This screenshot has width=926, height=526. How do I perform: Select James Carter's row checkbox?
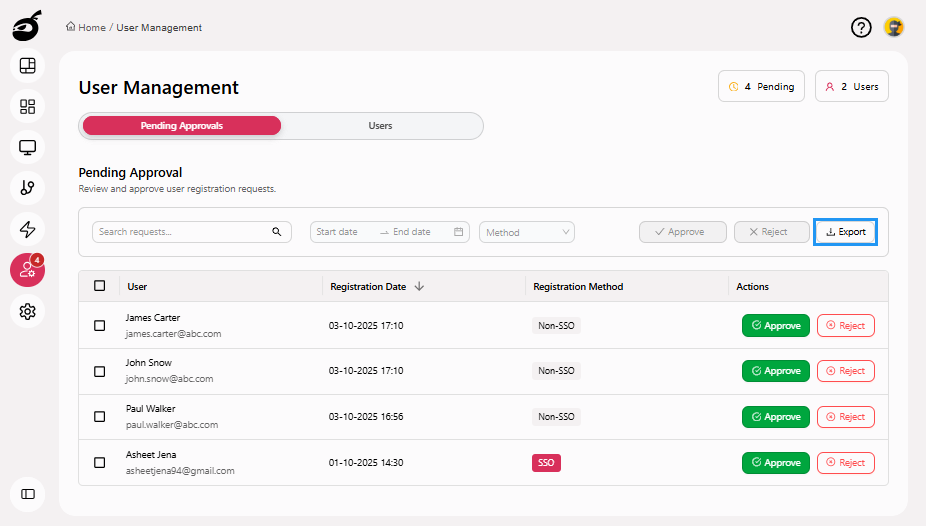[x=100, y=325]
